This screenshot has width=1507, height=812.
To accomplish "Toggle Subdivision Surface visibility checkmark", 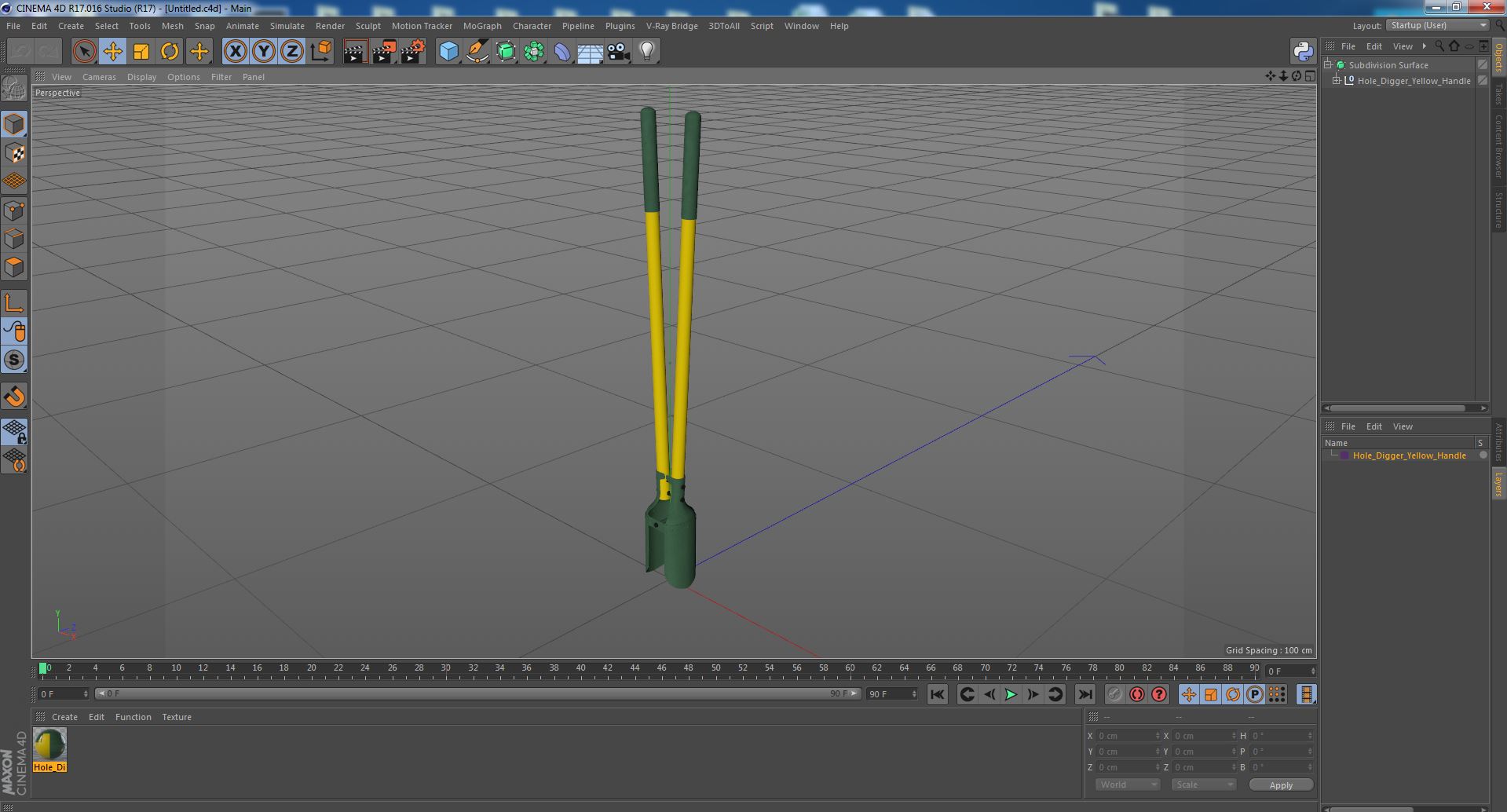I will click(1483, 65).
